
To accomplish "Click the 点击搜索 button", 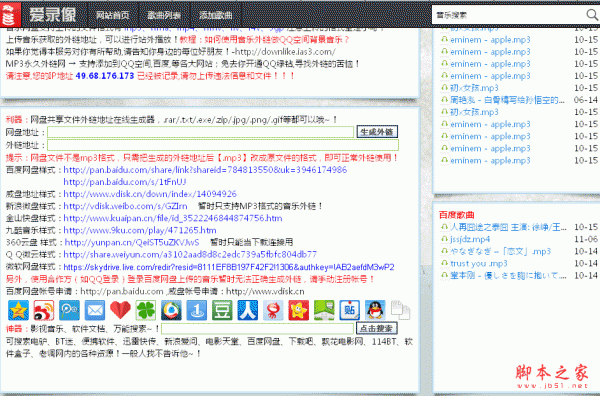I will pos(377,328).
